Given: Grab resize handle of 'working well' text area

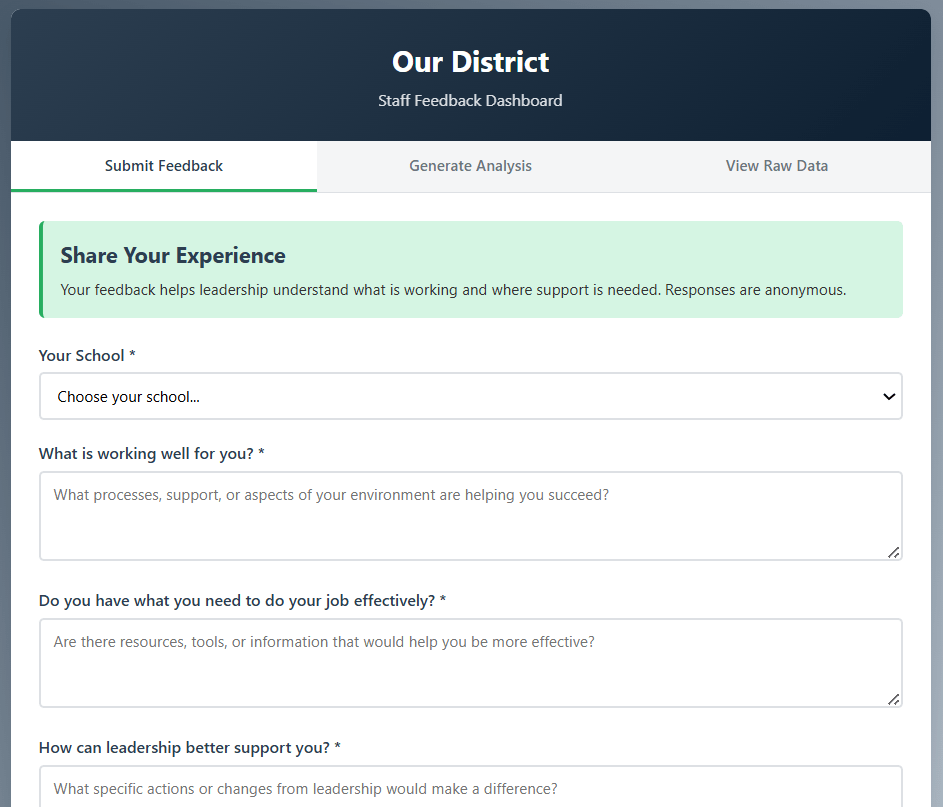Looking at the screenshot, I should 893,552.
